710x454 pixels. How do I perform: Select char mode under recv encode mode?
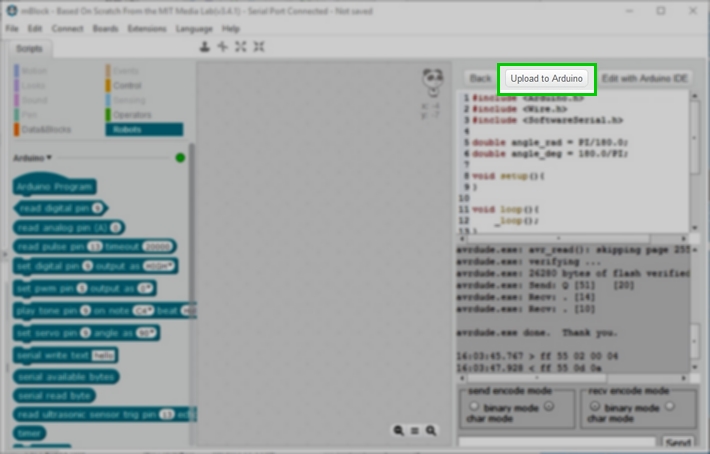[670, 406]
